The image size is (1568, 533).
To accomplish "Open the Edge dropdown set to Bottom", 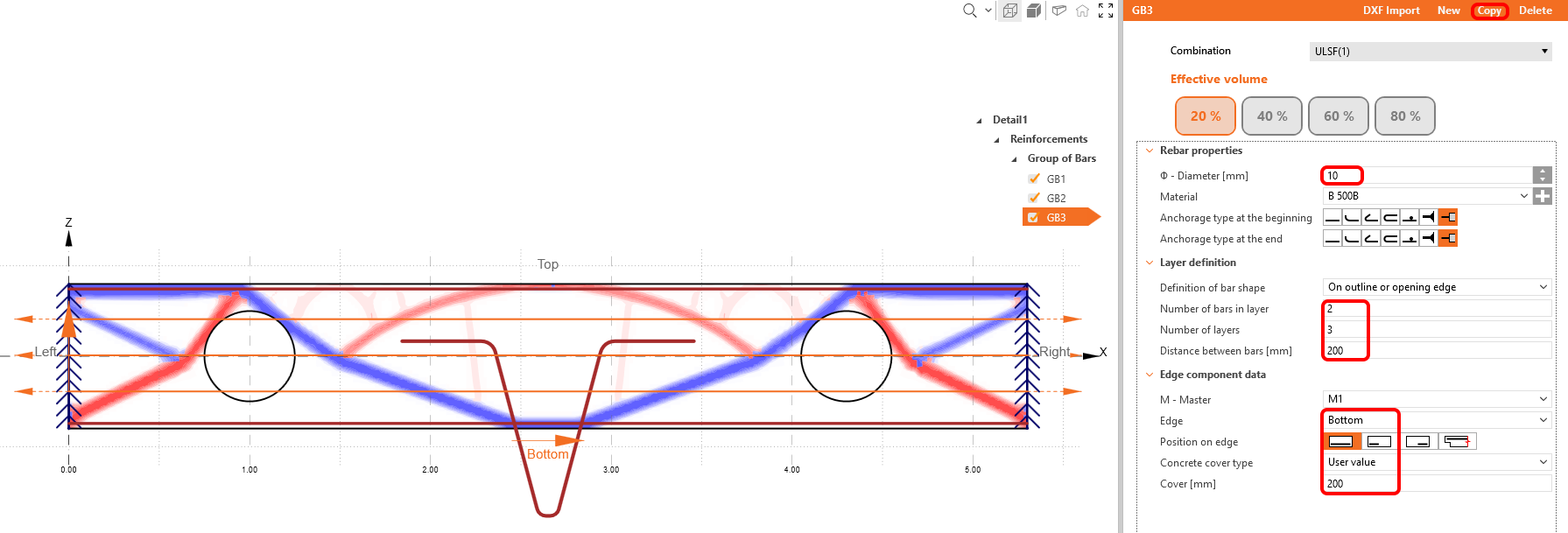I will click(x=1438, y=420).
